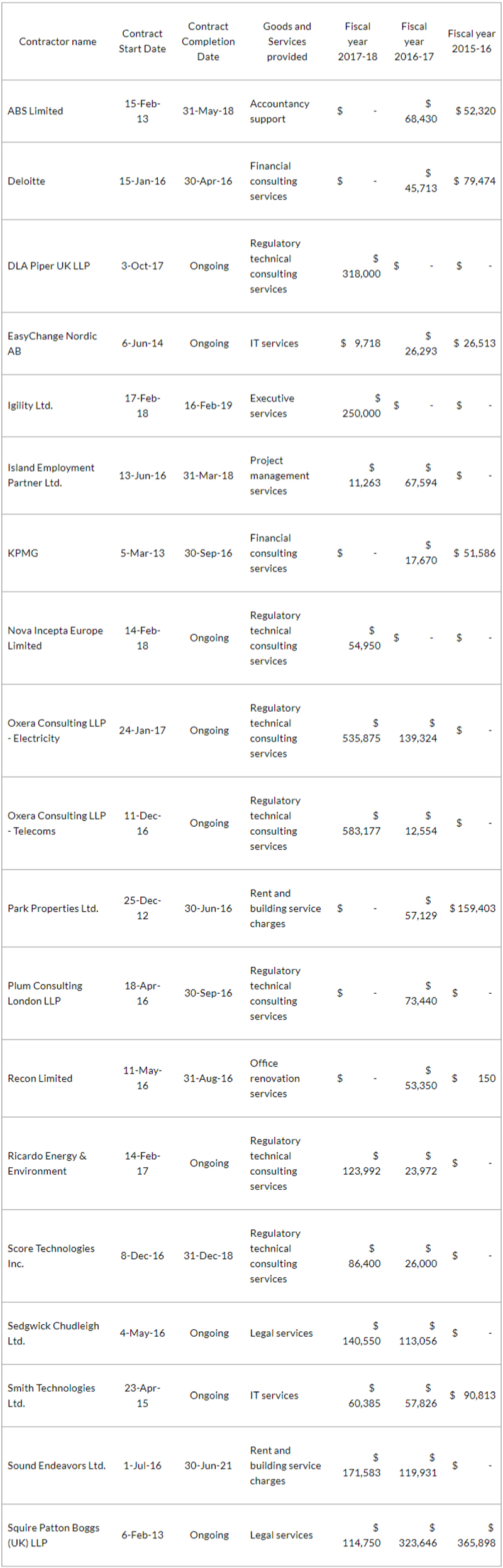Click the Goods and Services provided header
This screenshot has width=503, height=1568.
[x=287, y=41]
